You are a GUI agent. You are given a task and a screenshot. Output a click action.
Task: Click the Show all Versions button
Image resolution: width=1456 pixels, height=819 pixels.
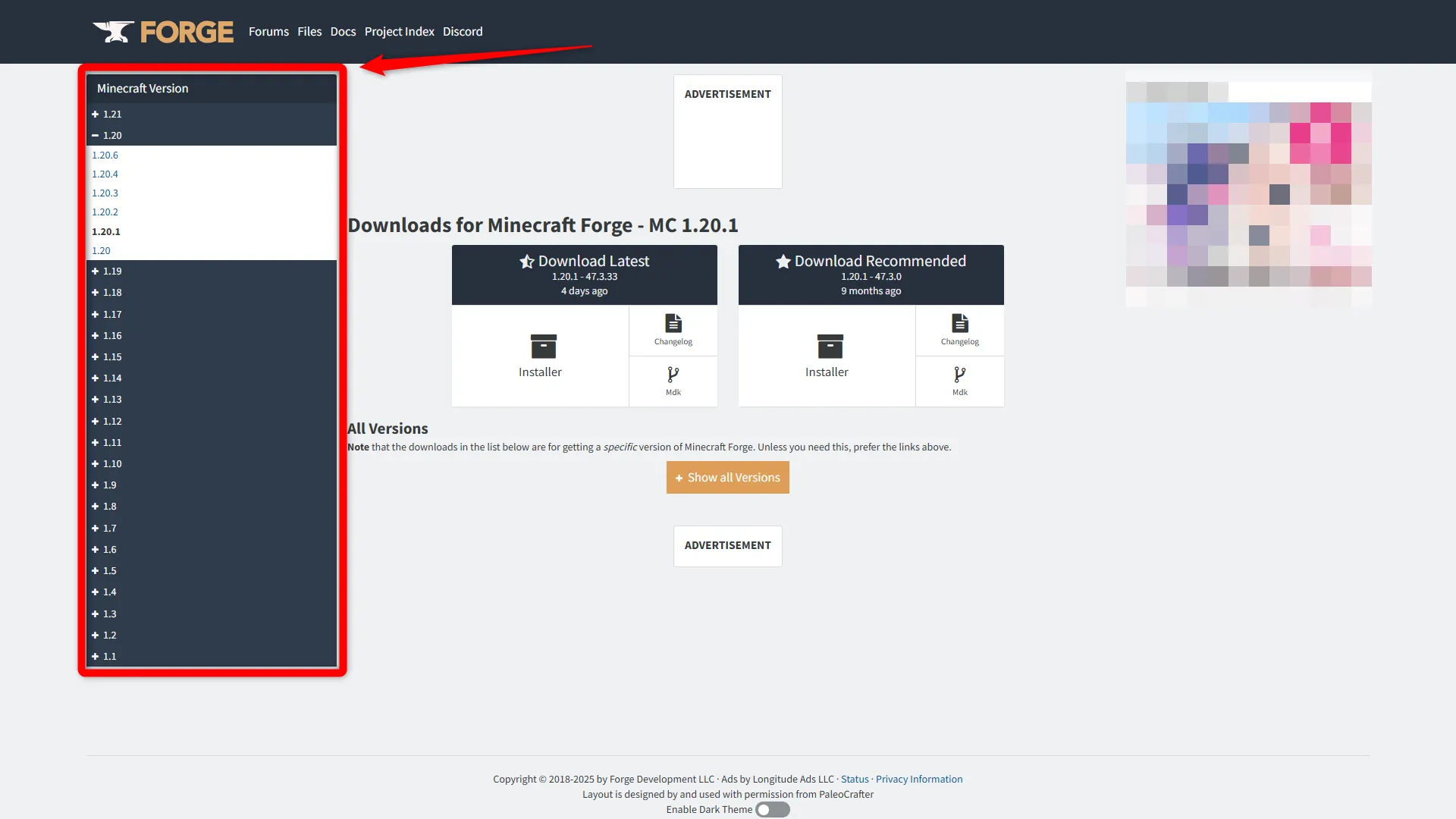pyautogui.click(x=727, y=478)
